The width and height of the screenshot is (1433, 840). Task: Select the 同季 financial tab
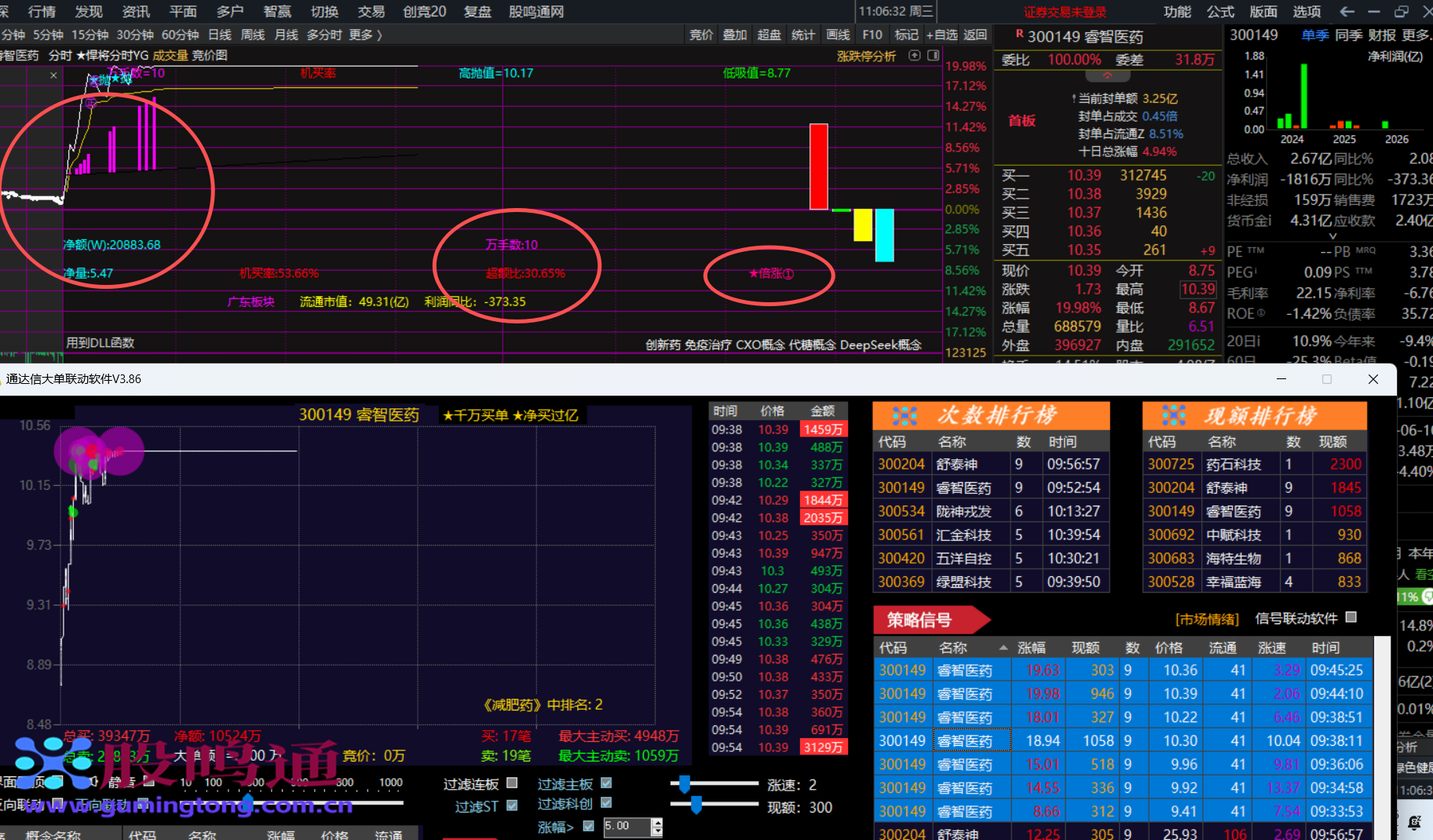click(1348, 35)
